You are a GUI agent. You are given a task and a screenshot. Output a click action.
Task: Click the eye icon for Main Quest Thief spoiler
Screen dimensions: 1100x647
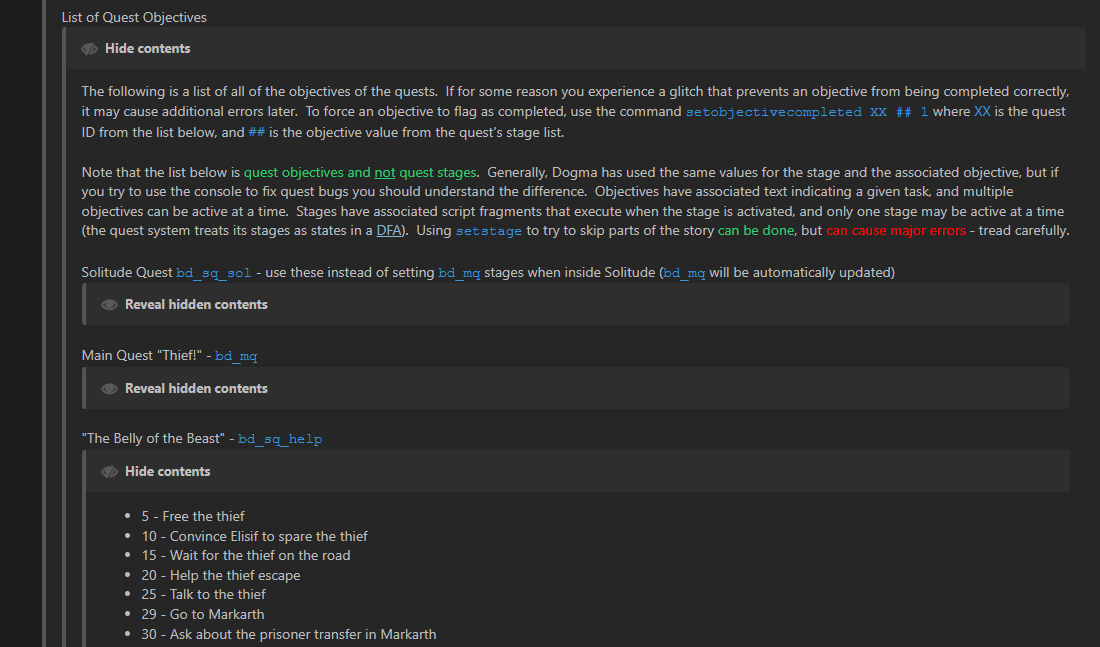(x=109, y=389)
